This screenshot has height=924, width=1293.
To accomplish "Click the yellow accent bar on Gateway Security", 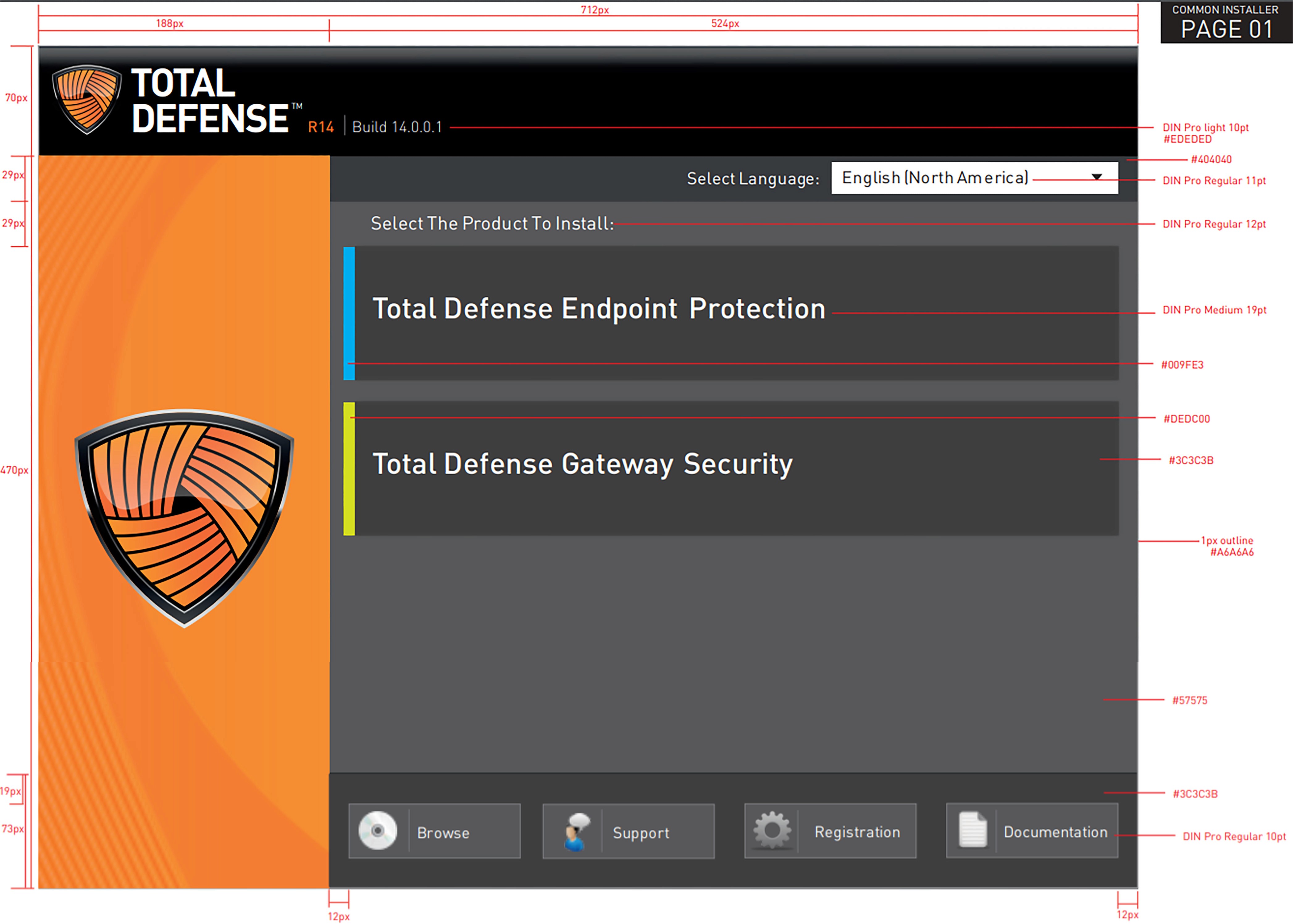I will [x=349, y=468].
